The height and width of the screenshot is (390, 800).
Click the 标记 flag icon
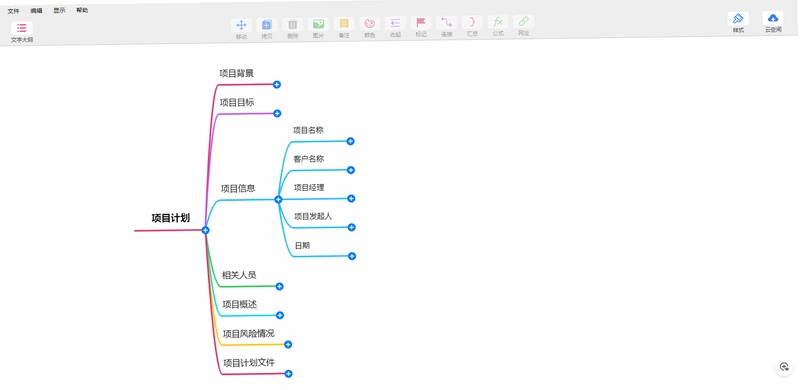coord(421,22)
